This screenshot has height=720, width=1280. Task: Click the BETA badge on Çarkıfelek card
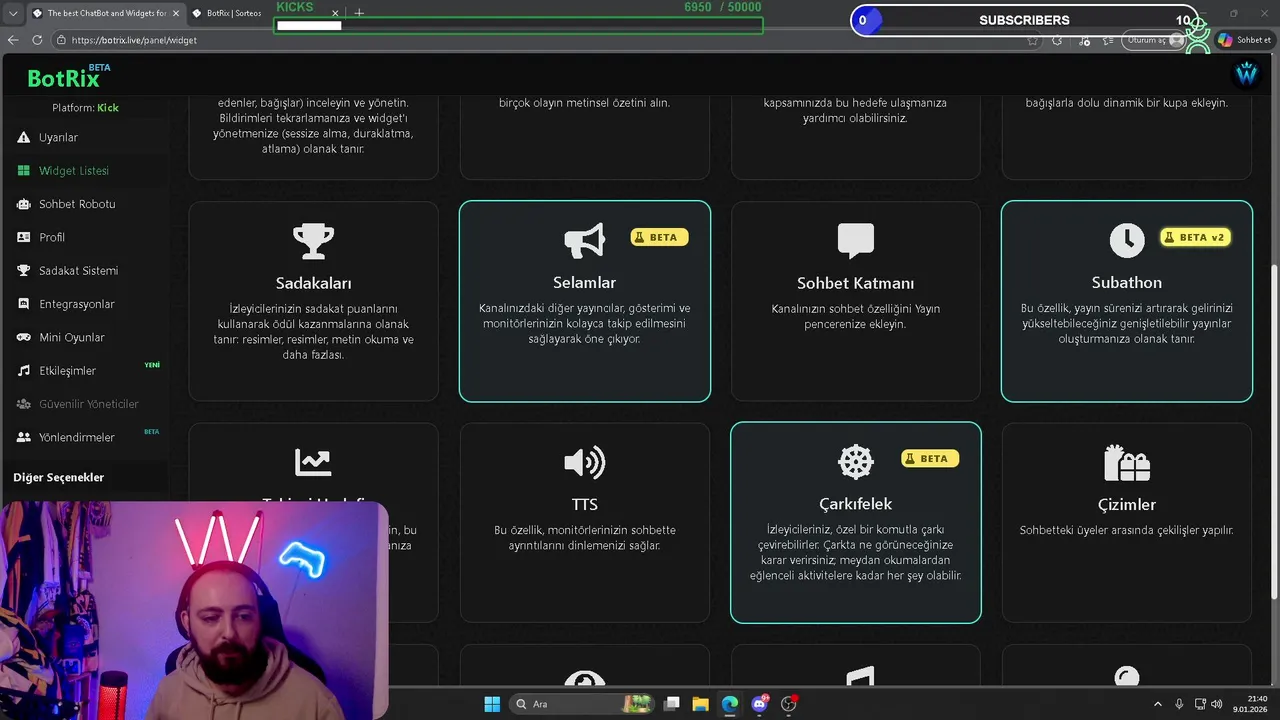point(931,458)
